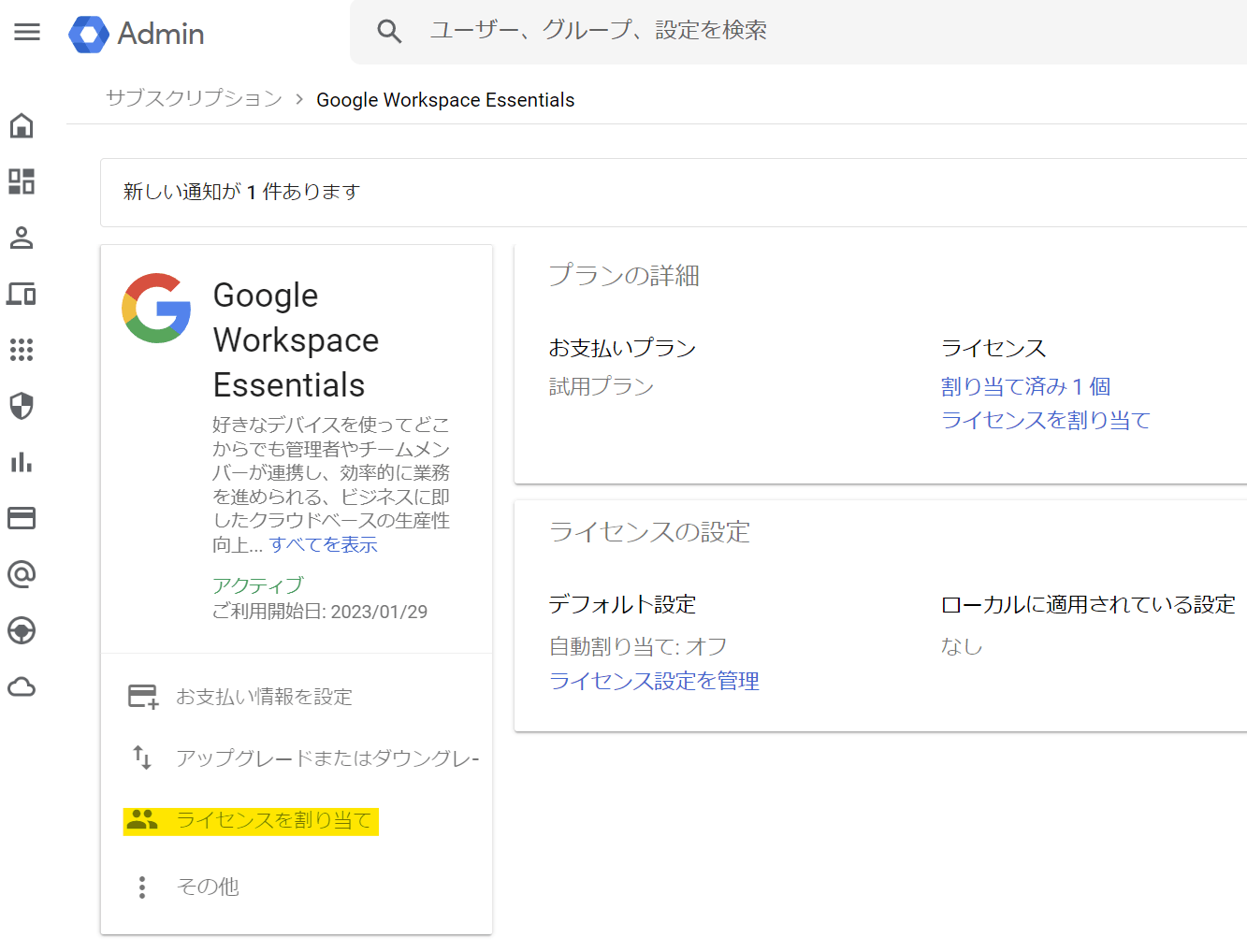Select highlighted ライセンスを割り当て action

tap(274, 820)
